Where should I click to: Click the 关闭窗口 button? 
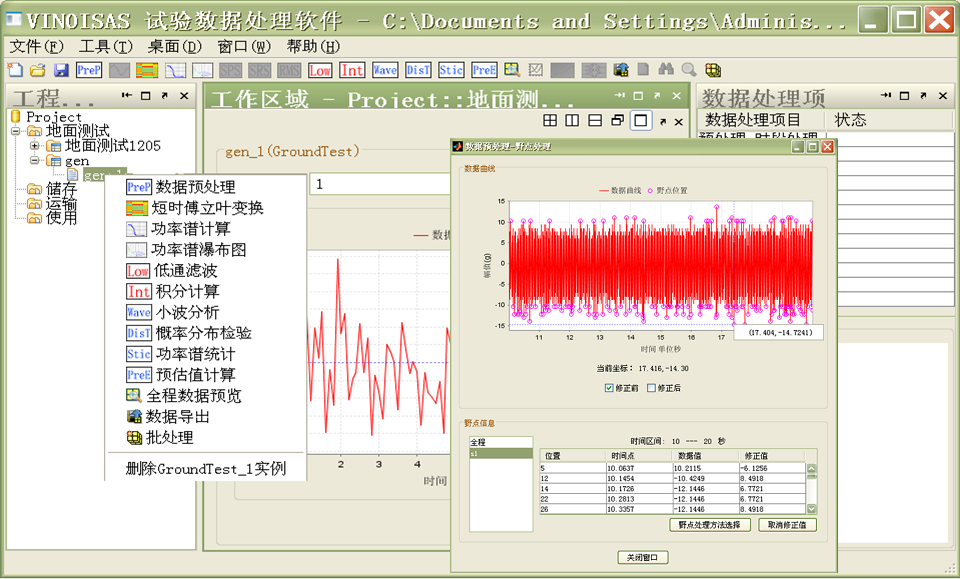click(x=642, y=558)
